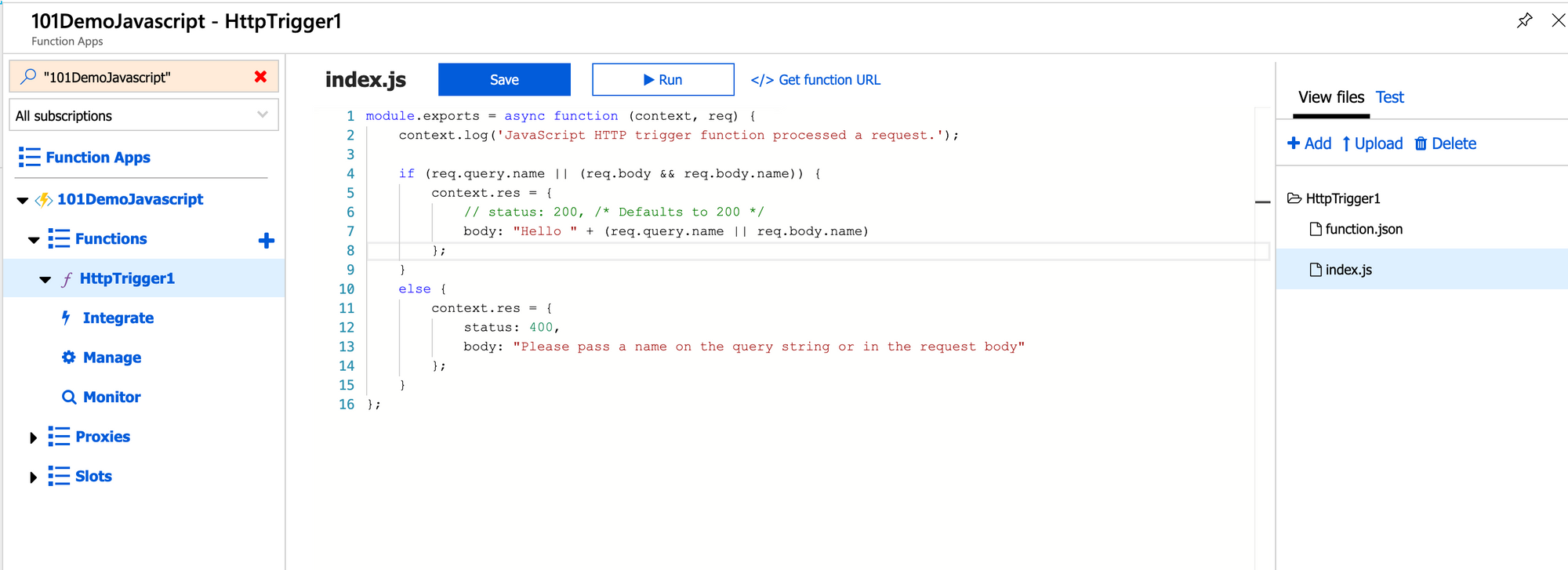1568x570 pixels.
Task: Click the Integrate lightning icon
Action: tap(67, 318)
